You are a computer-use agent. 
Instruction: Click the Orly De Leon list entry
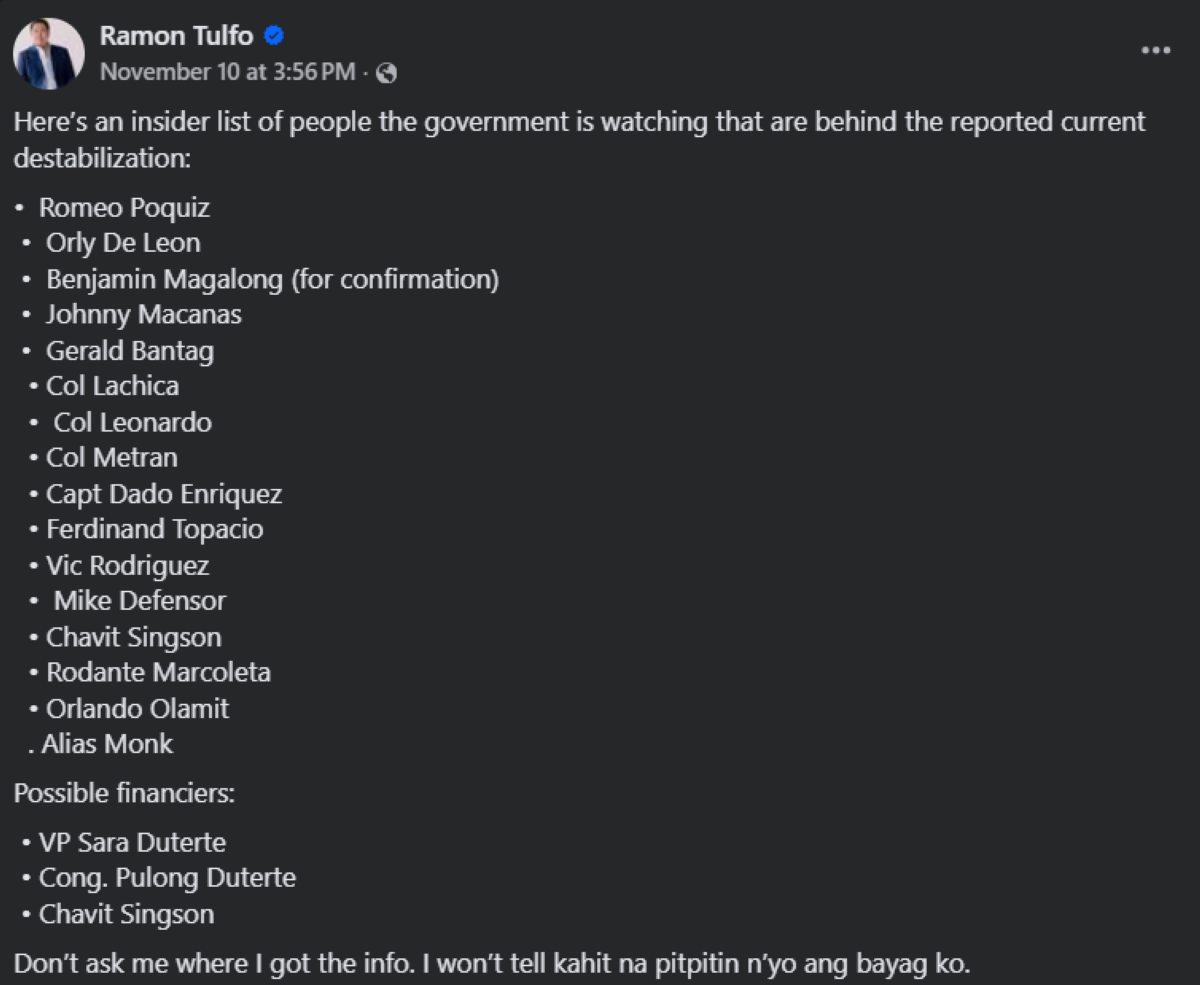[x=123, y=243]
